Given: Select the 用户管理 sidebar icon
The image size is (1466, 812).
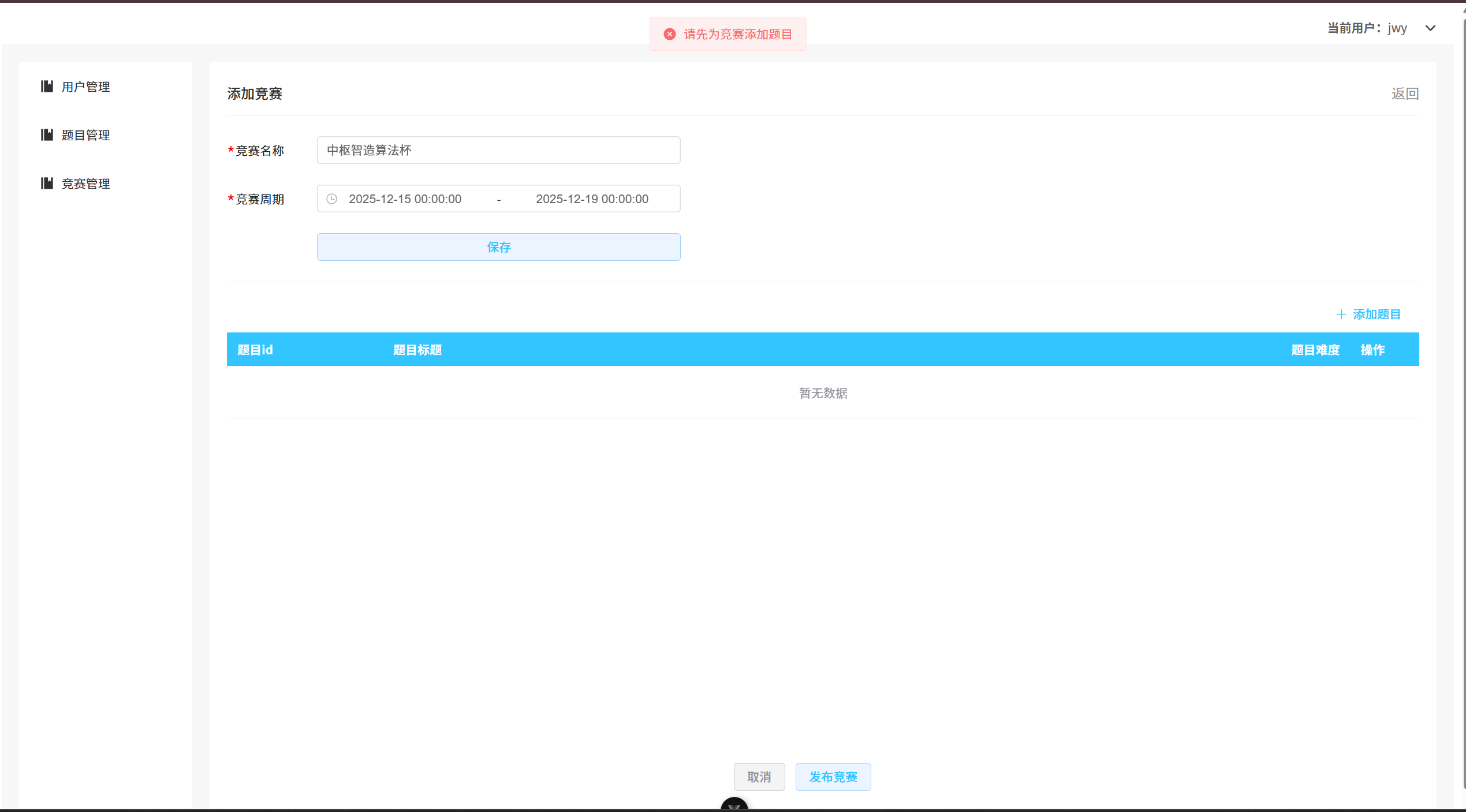Looking at the screenshot, I should point(47,86).
